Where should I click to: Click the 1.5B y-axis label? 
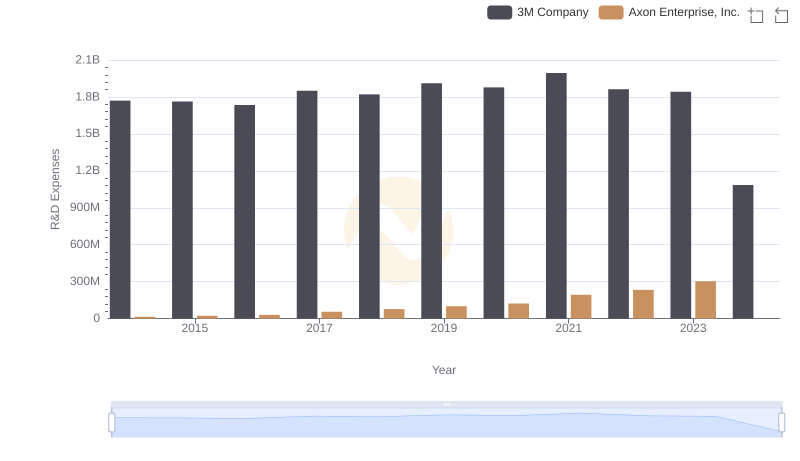point(88,134)
